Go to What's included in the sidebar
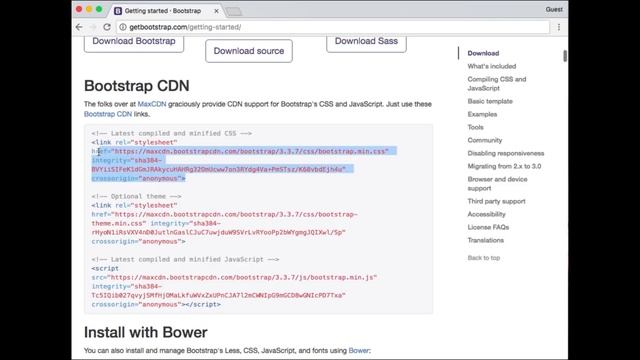The height and width of the screenshot is (360, 640). [x=492, y=66]
